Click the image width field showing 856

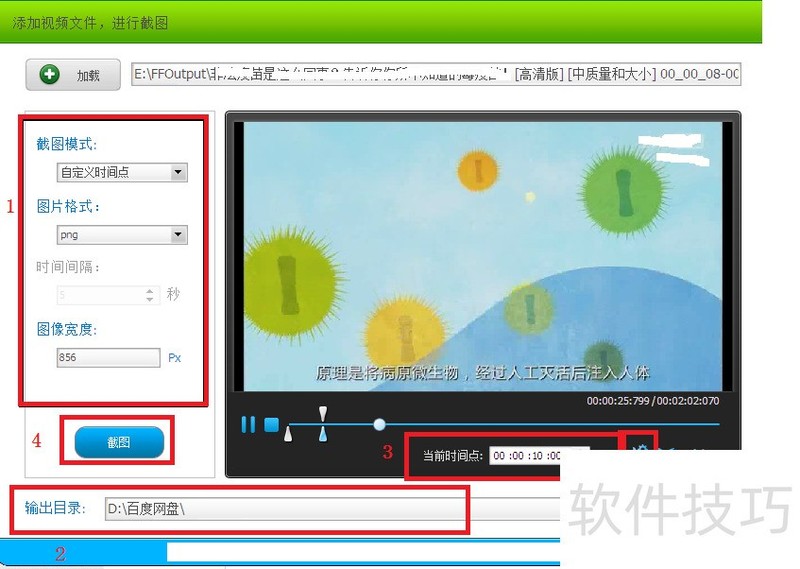[x=108, y=357]
